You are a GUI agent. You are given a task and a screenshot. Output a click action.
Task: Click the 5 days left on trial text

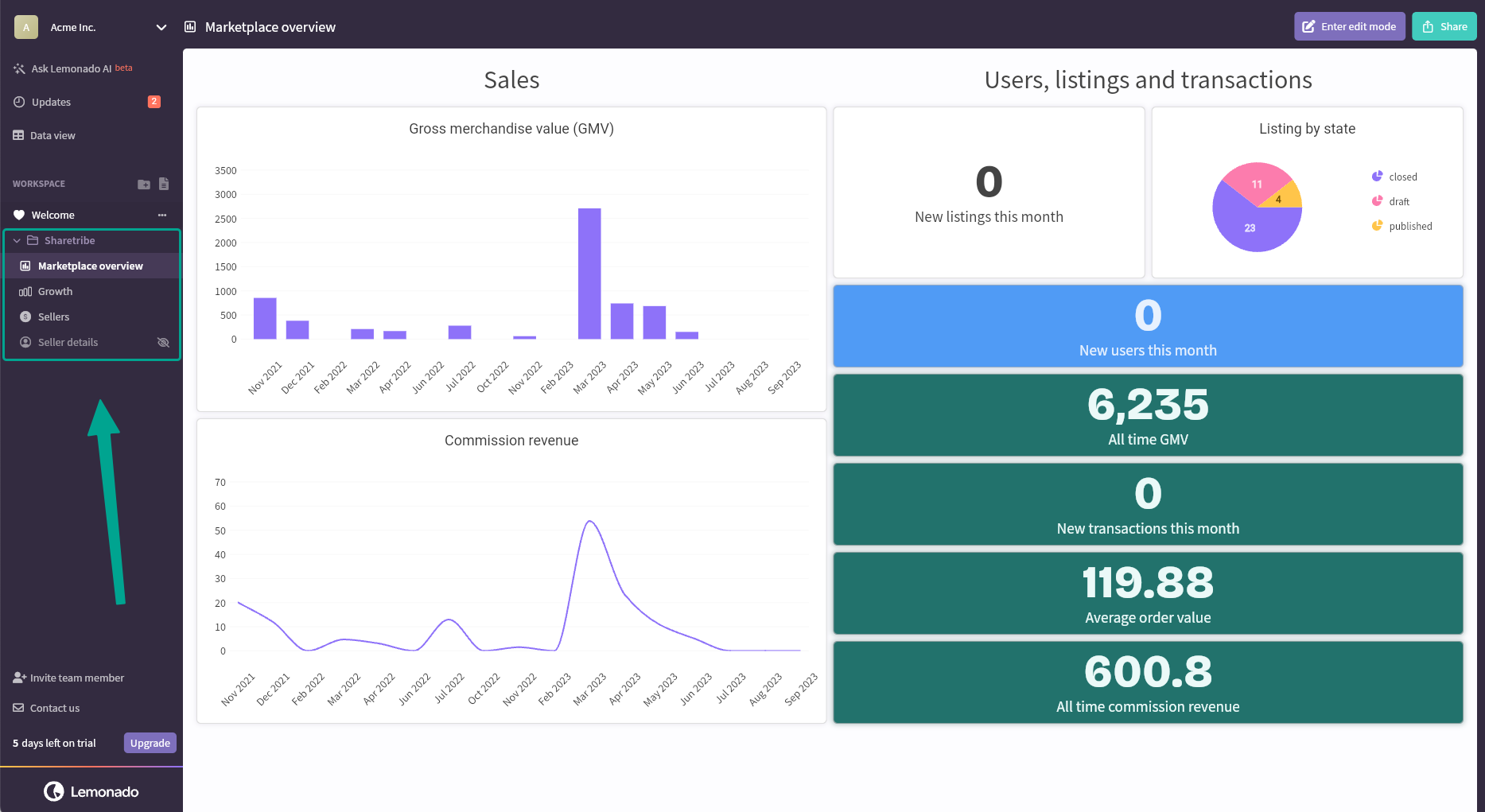54,743
